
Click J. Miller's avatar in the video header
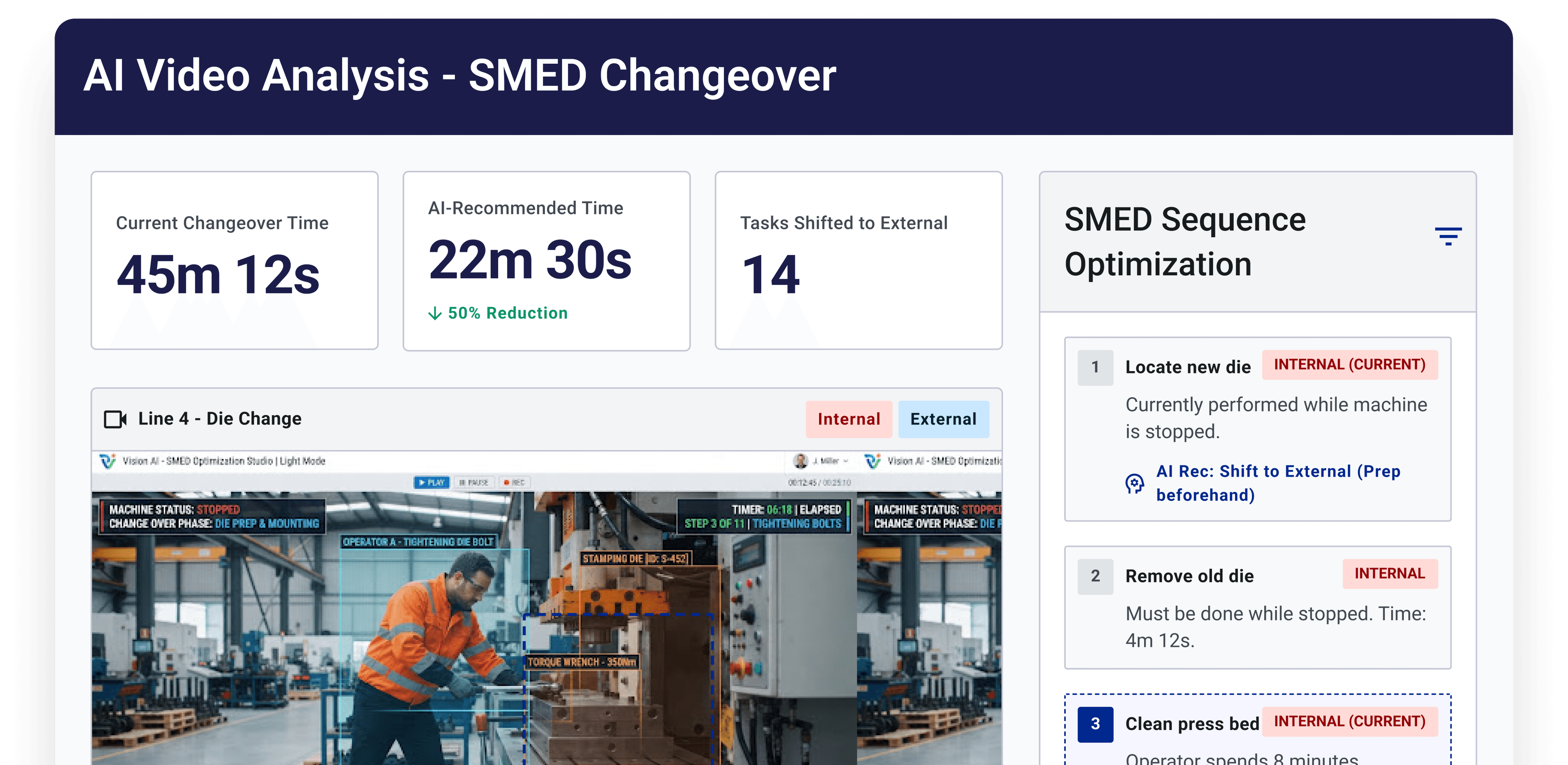[x=800, y=461]
